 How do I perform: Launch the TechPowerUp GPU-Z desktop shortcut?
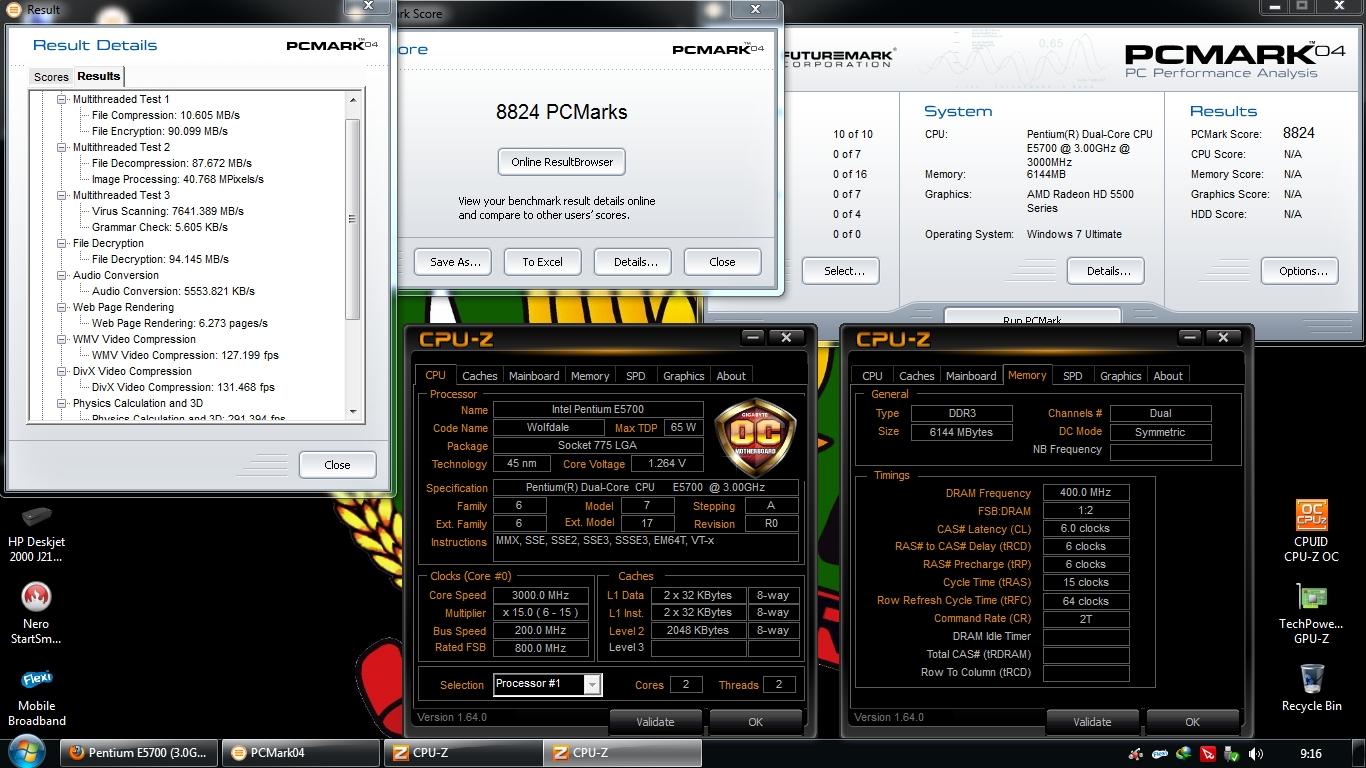point(1310,614)
